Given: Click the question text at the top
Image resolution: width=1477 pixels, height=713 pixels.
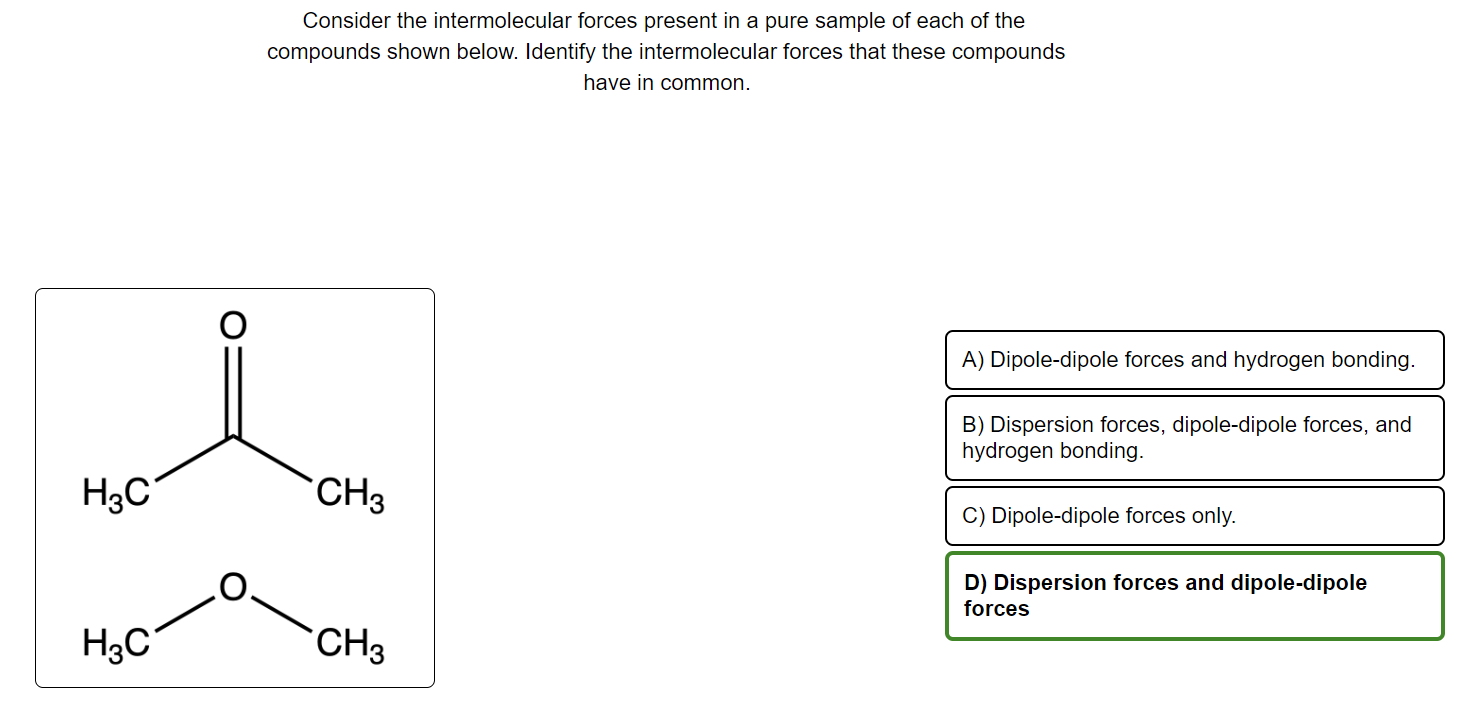Looking at the screenshot, I should point(665,51).
